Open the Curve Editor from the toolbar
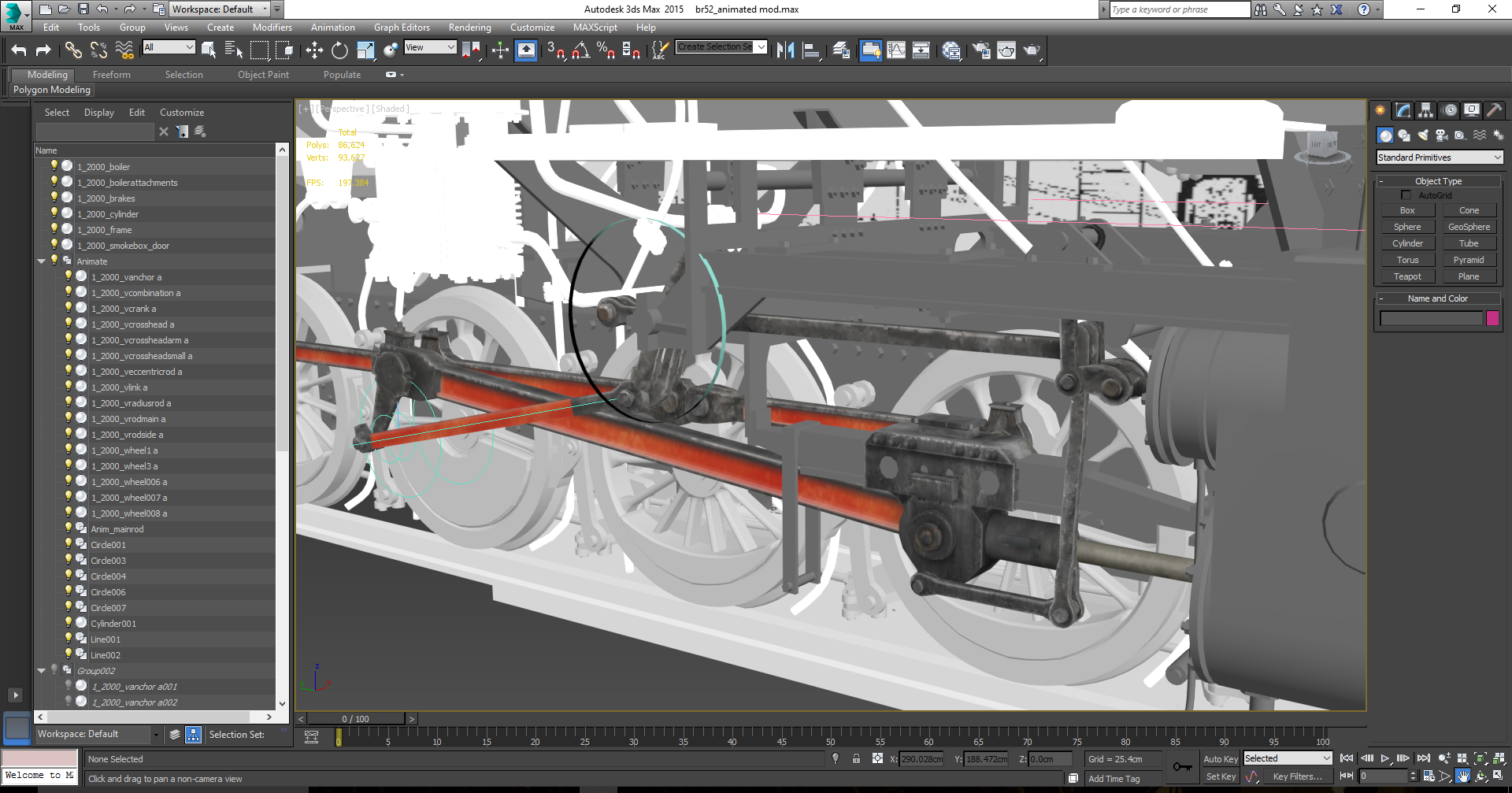The width and height of the screenshot is (1512, 793). click(x=896, y=50)
